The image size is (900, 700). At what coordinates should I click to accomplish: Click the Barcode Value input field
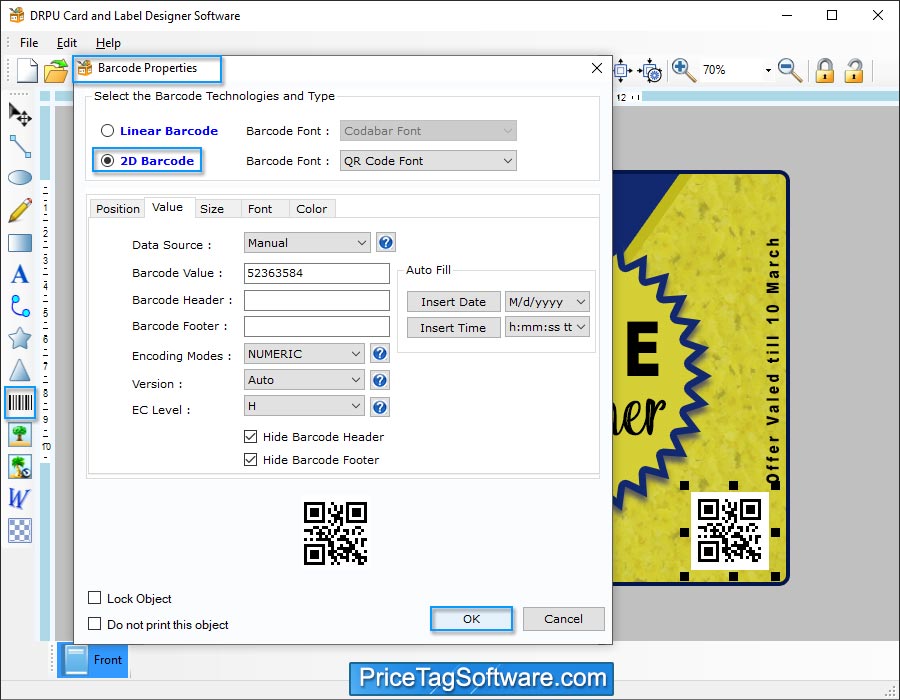pos(317,273)
